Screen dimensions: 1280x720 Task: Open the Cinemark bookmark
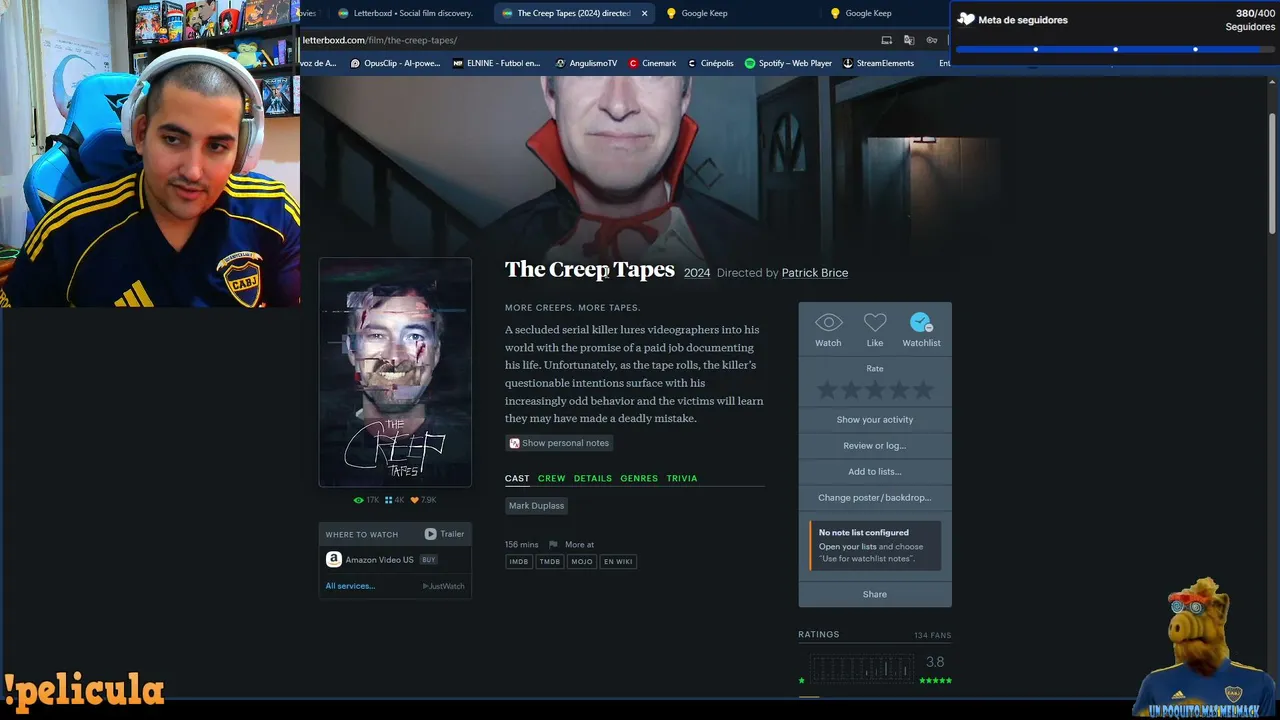tap(652, 63)
